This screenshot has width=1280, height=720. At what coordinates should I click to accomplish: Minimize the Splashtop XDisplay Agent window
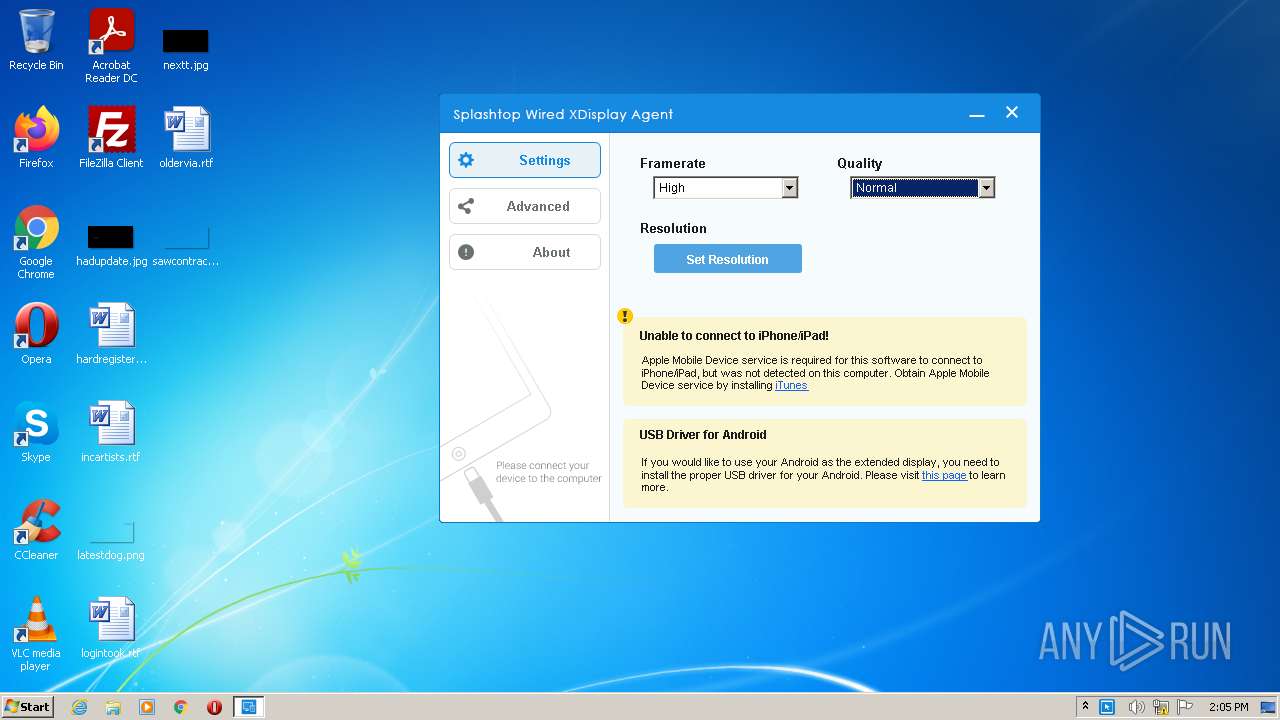[x=977, y=114]
